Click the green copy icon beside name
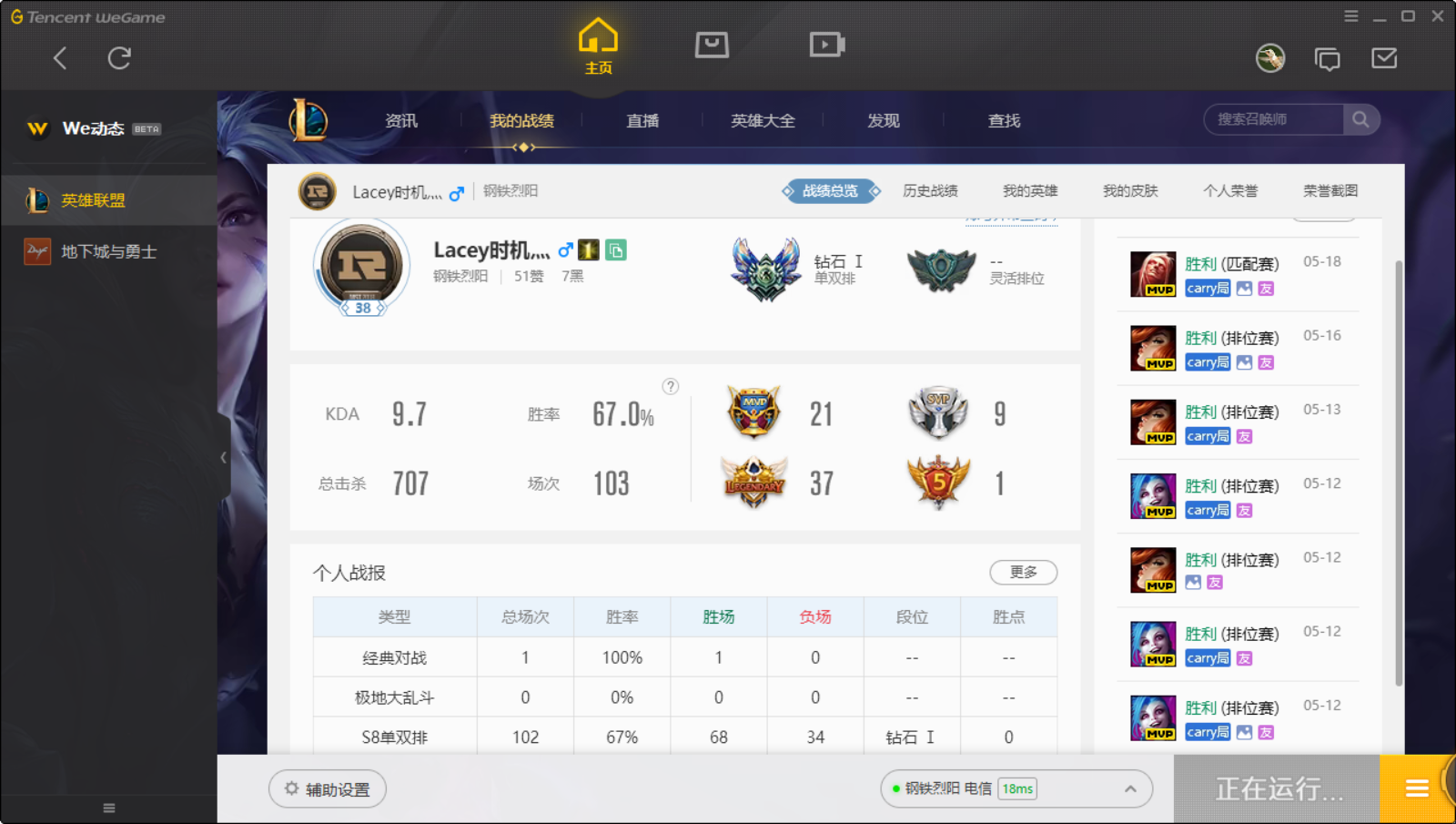The width and height of the screenshot is (1456, 824). 616,249
